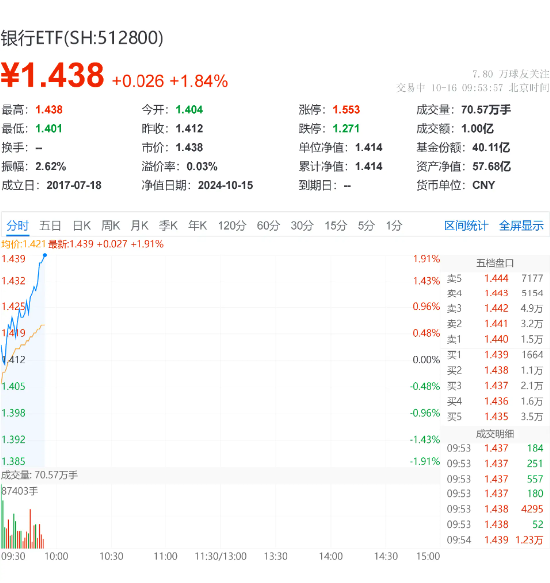Click the 成交明细 section header
Viewport: 550px width, 583px height.
click(495, 434)
